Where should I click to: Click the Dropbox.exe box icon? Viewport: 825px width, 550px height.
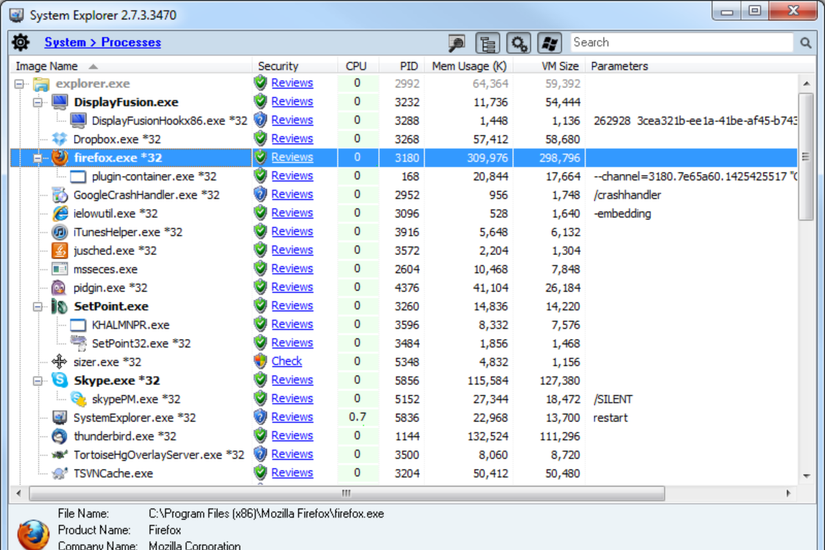60,139
